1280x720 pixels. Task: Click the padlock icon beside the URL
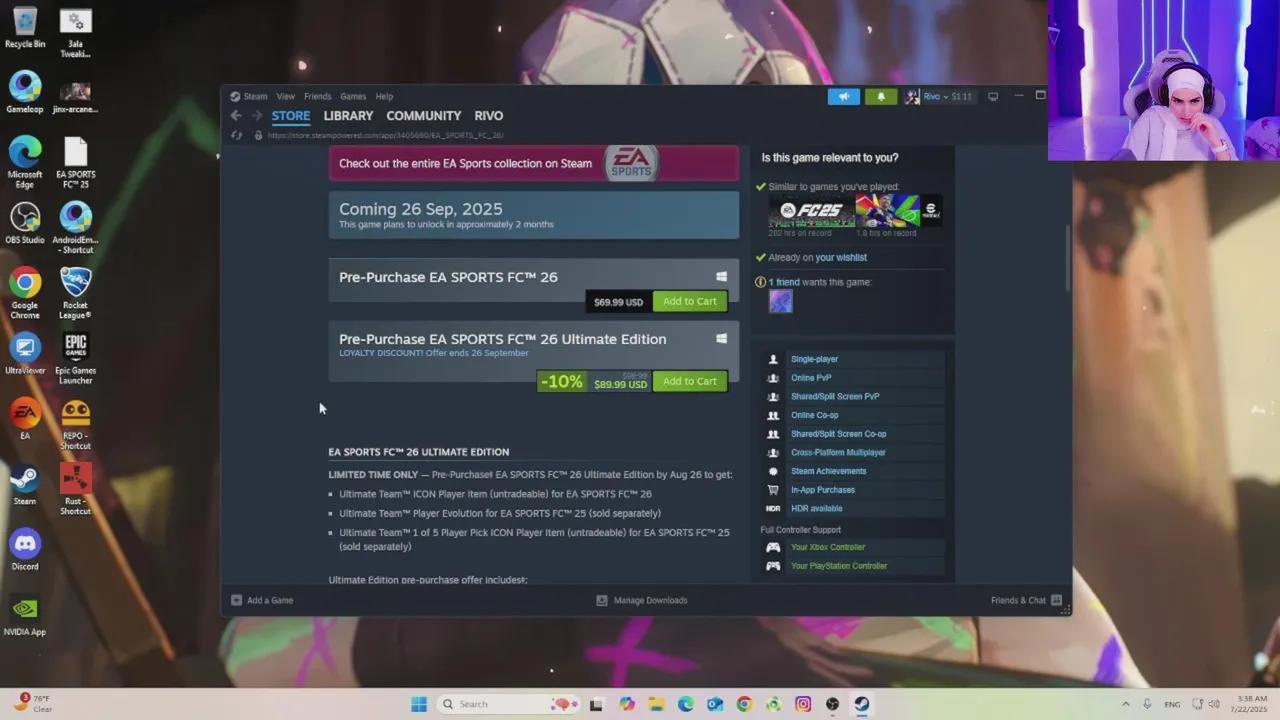[x=258, y=135]
